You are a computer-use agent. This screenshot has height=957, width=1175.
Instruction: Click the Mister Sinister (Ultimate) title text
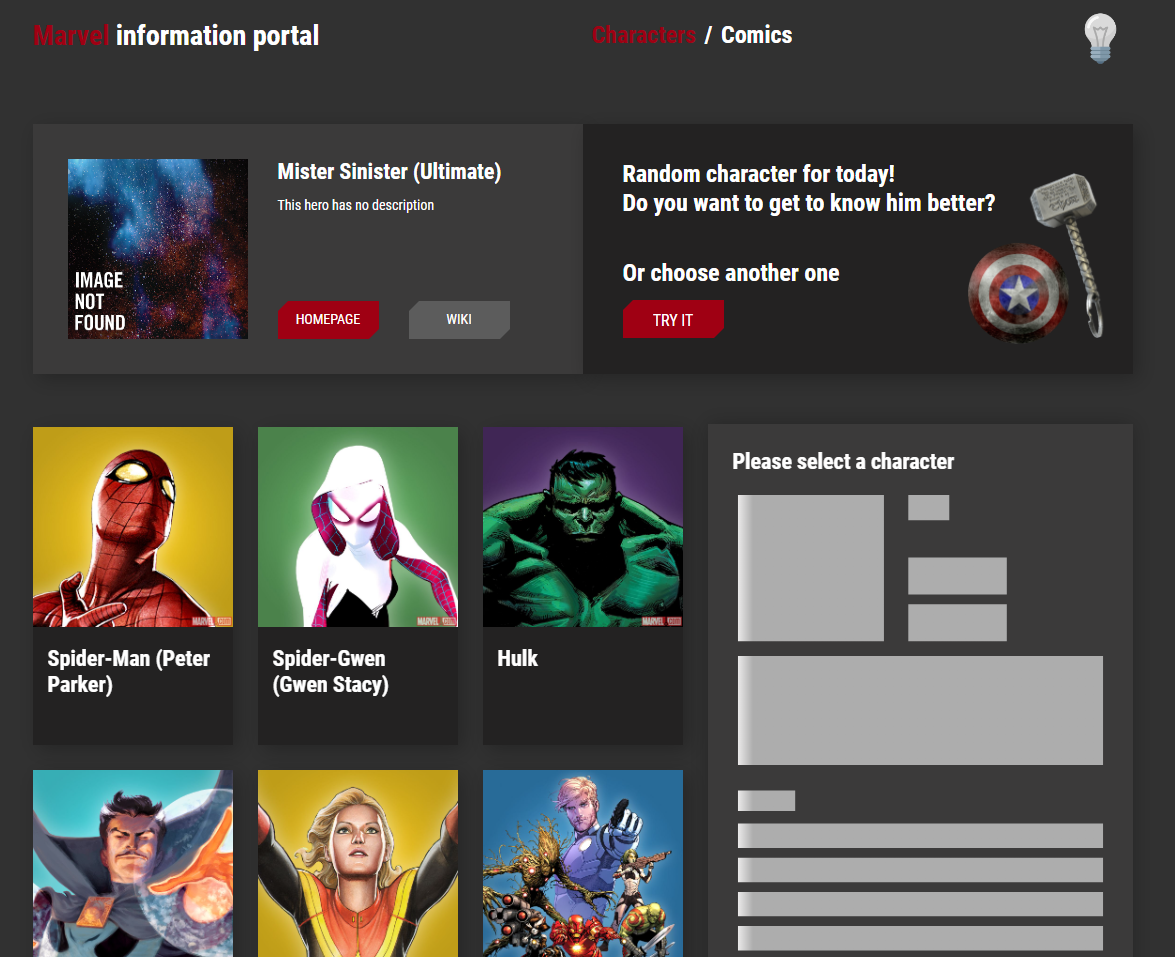388,171
